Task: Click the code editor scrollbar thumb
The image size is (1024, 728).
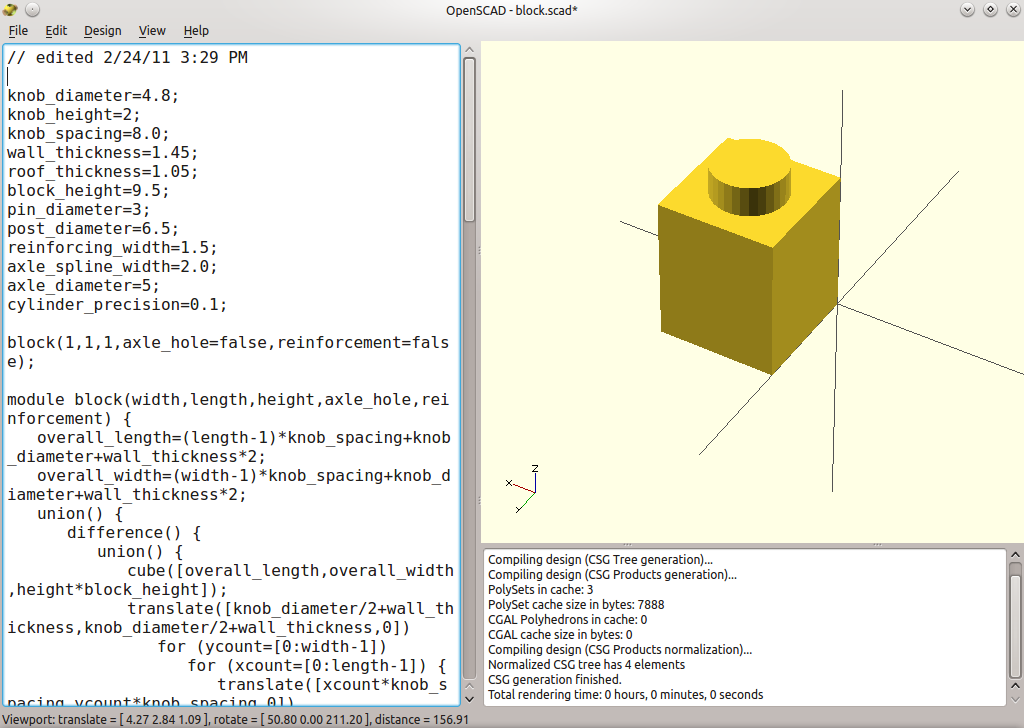Action: [x=469, y=140]
